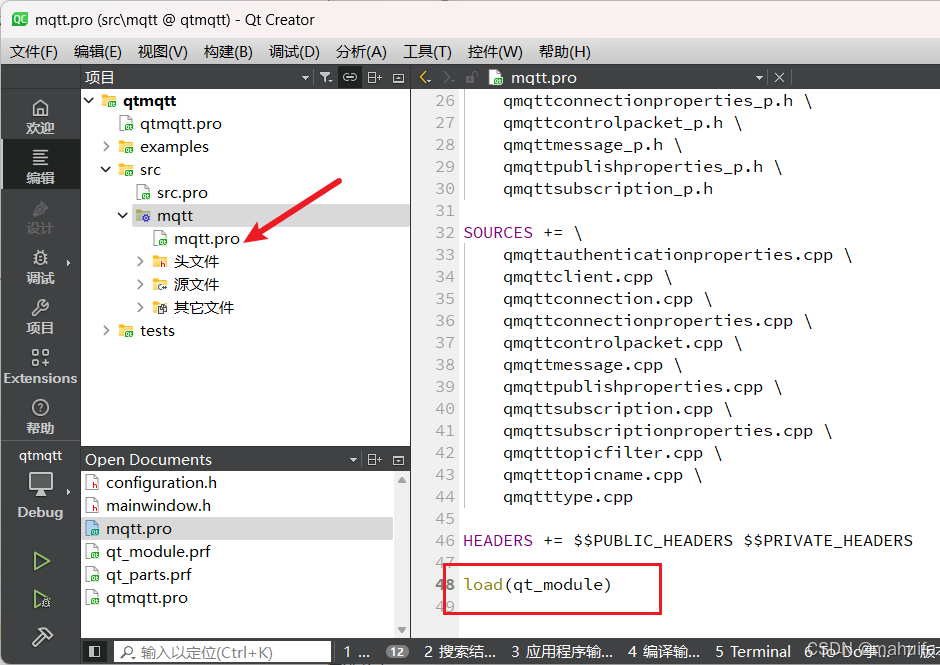Click the Open Documents scroll down arrow
Image resolution: width=940 pixels, height=665 pixels.
tap(402, 630)
